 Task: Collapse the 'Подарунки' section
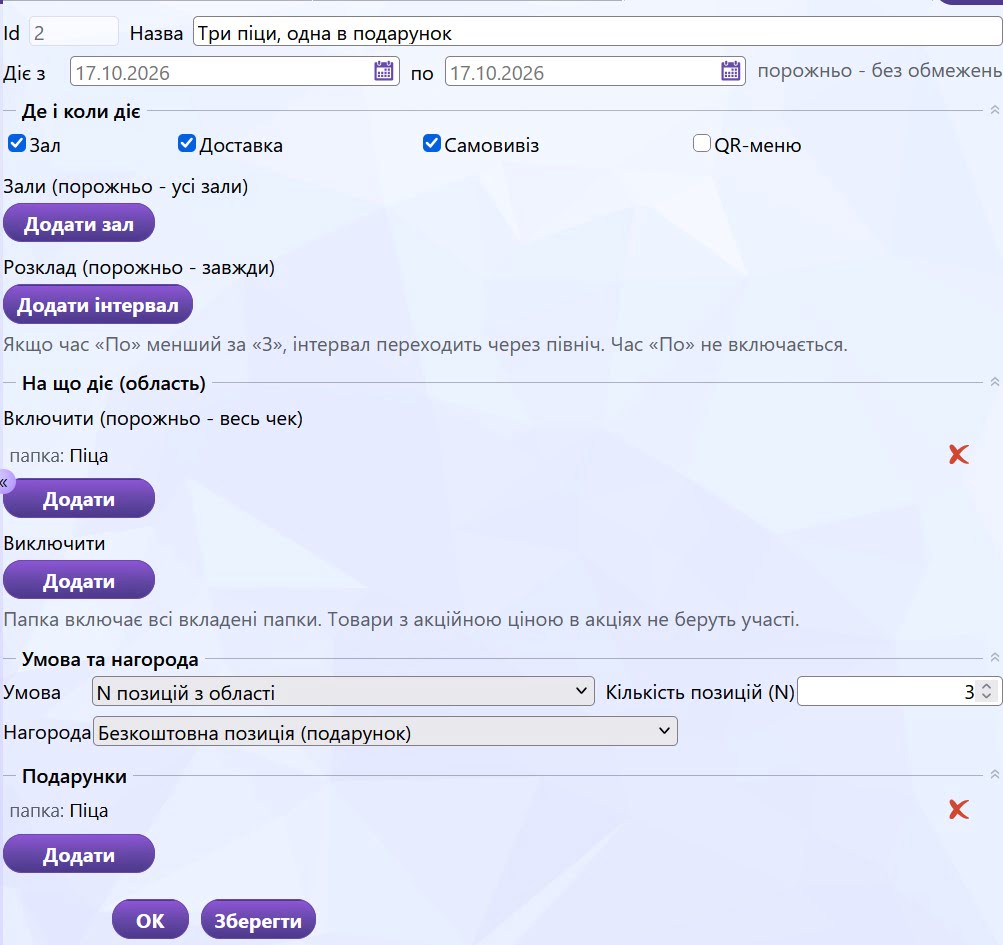995,775
